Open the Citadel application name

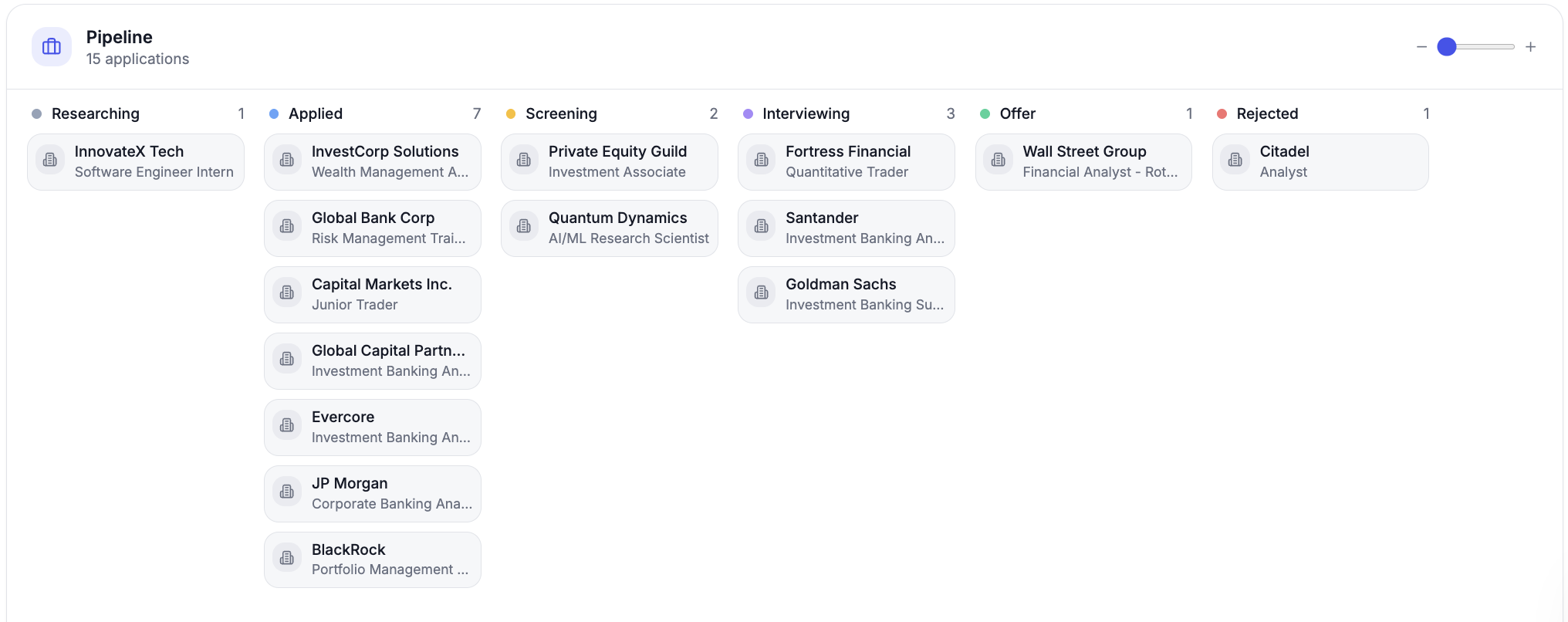point(1284,151)
